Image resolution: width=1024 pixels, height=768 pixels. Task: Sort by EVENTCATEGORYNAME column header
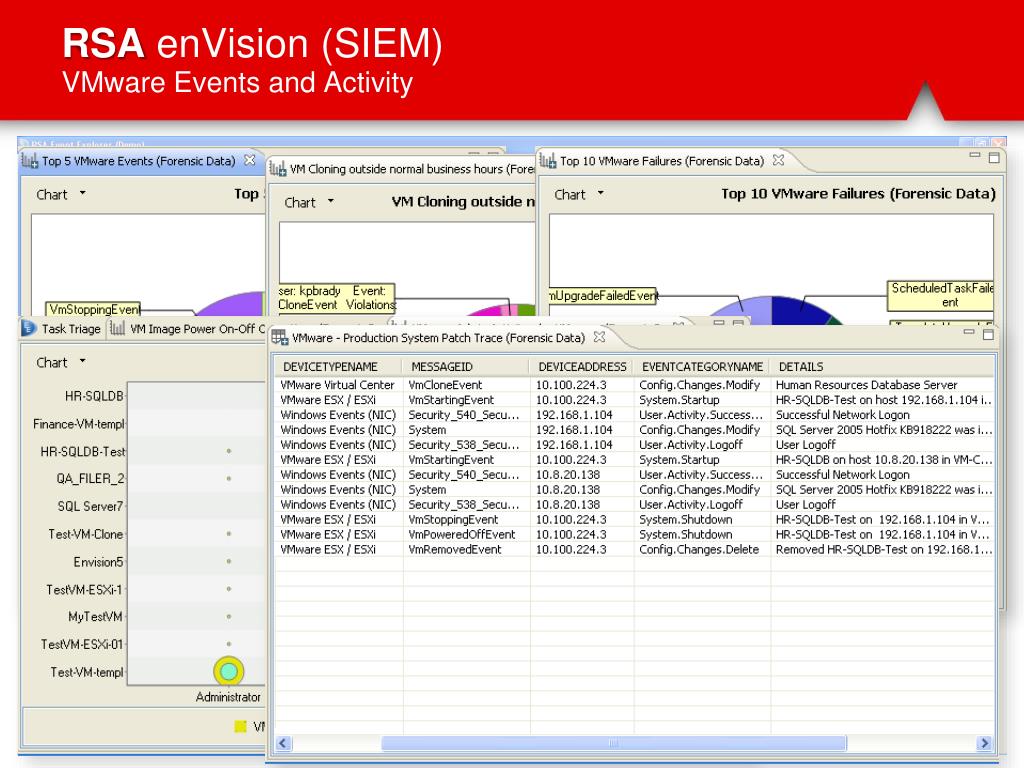click(x=702, y=366)
